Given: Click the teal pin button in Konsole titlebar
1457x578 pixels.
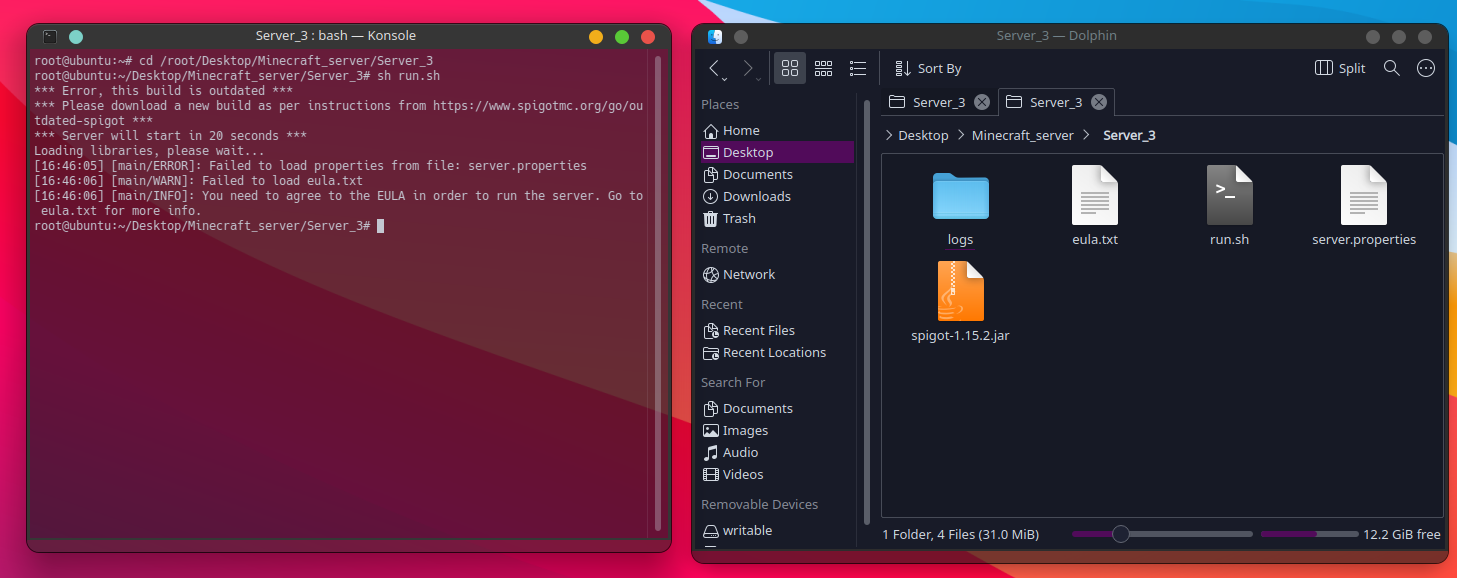Looking at the screenshot, I should coord(76,36).
